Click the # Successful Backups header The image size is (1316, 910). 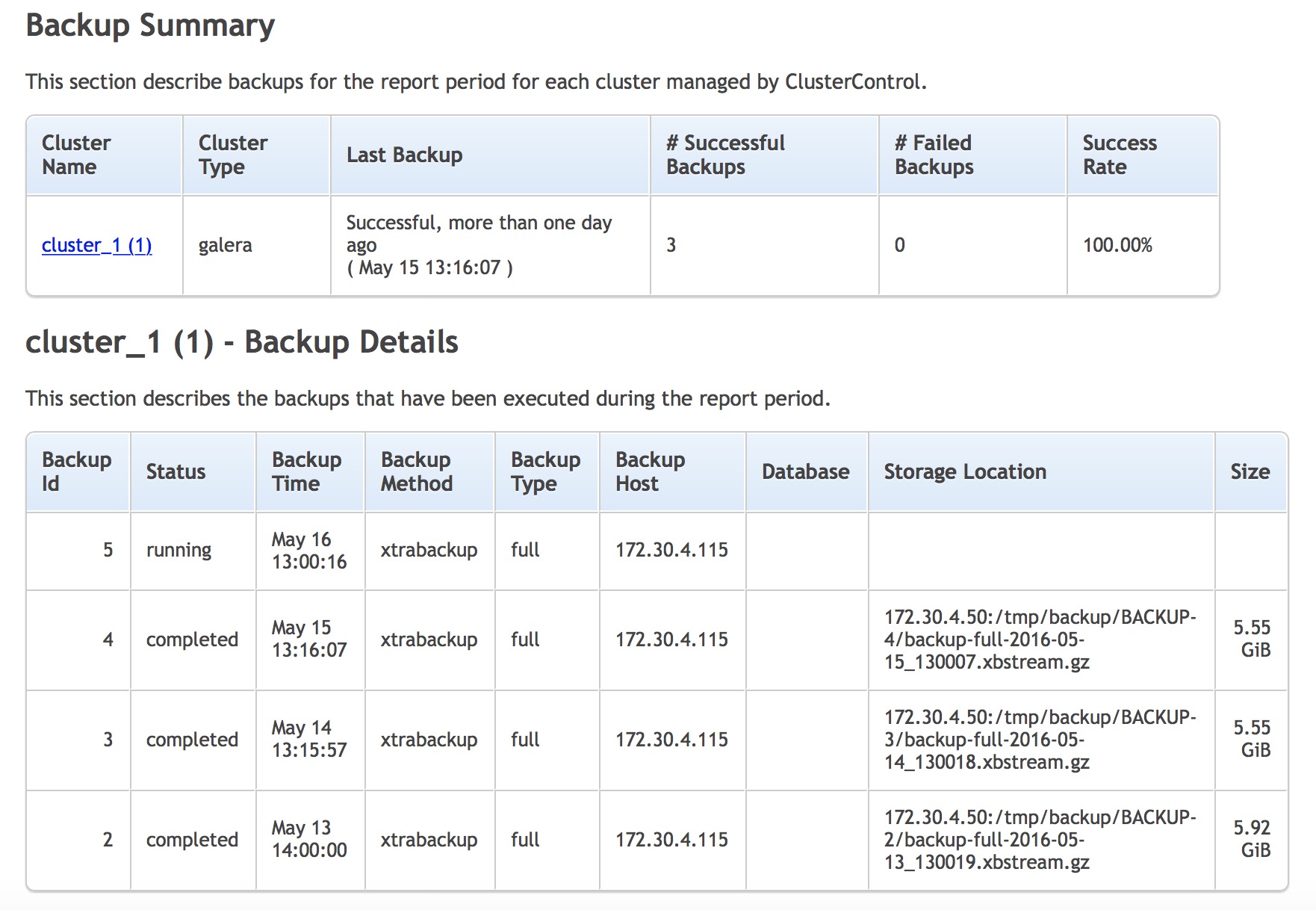coord(764,155)
